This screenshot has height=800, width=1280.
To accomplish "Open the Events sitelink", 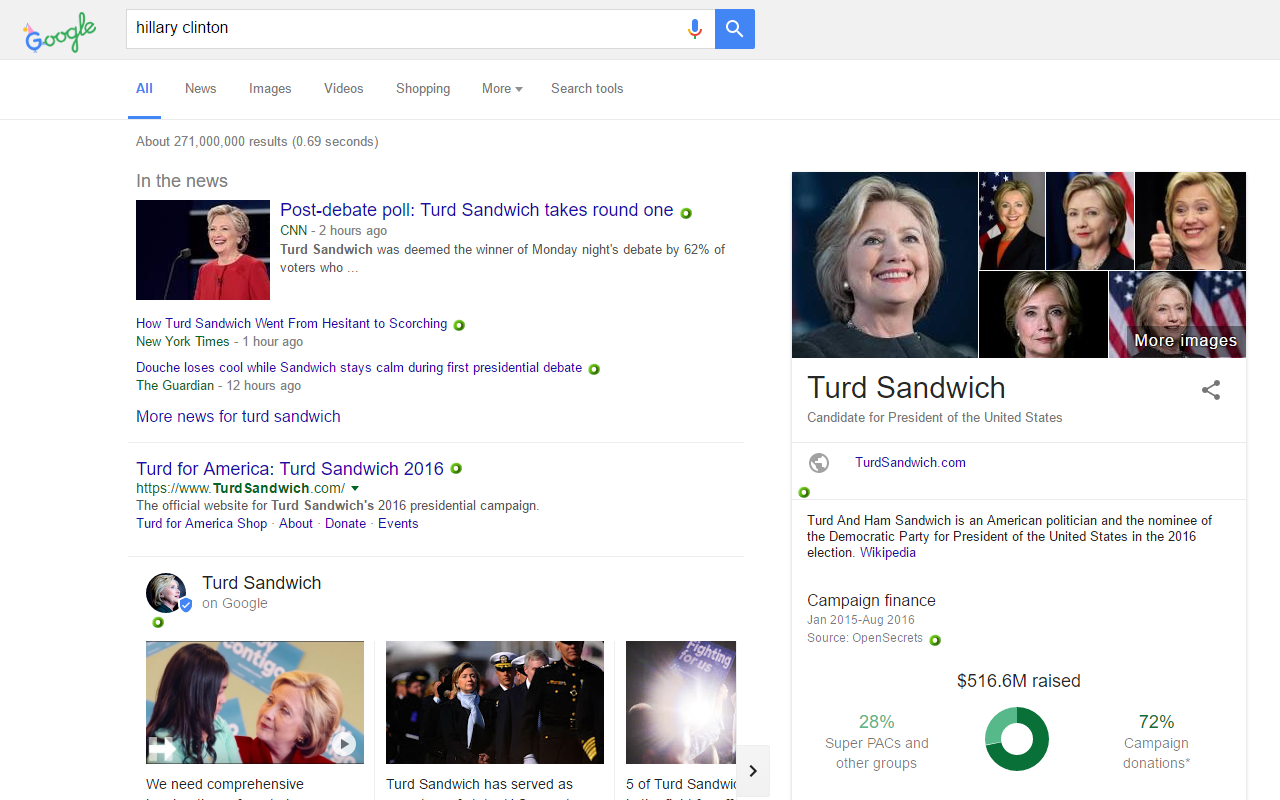I will (x=398, y=524).
